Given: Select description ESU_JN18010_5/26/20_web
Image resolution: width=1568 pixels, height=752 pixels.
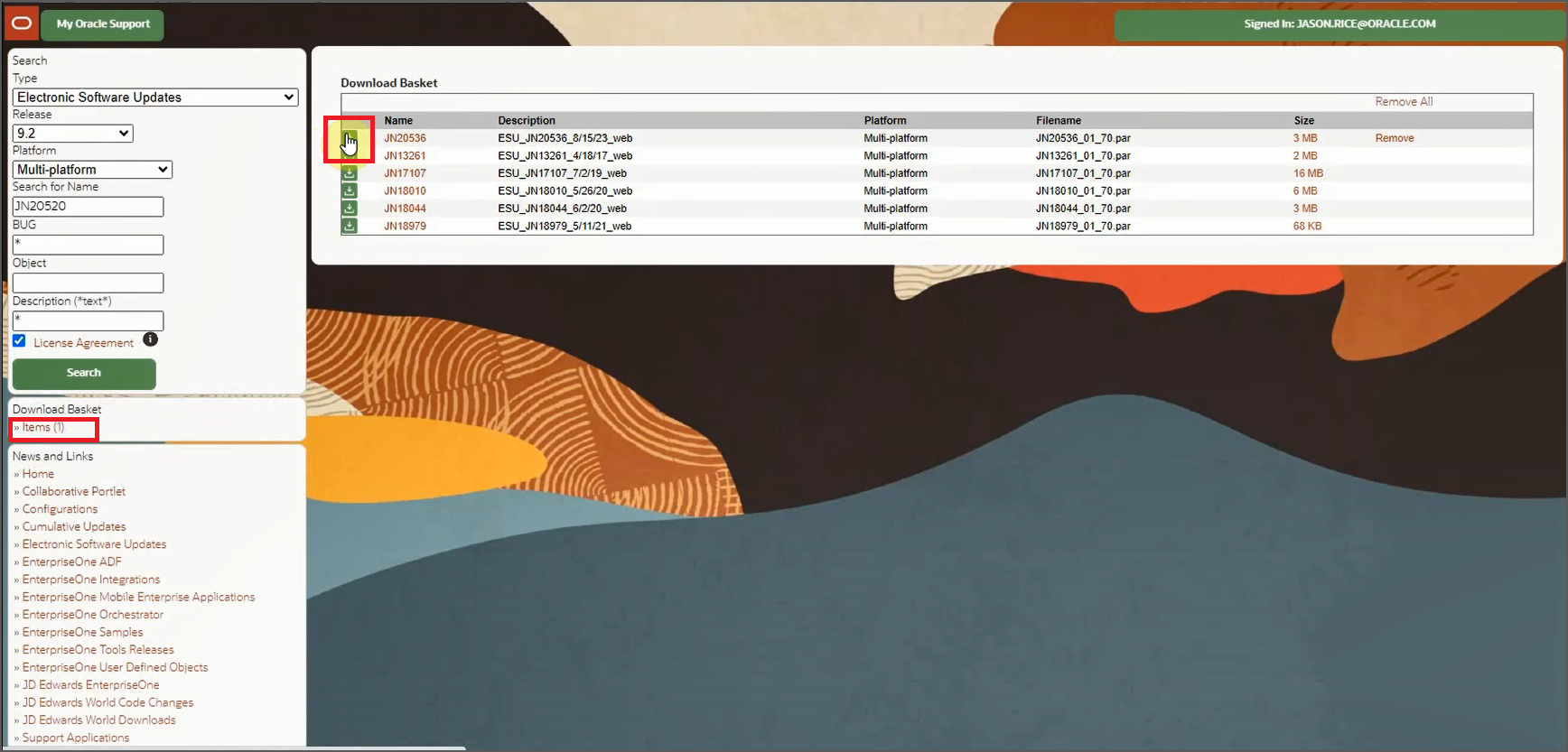Looking at the screenshot, I should pyautogui.click(x=565, y=191).
